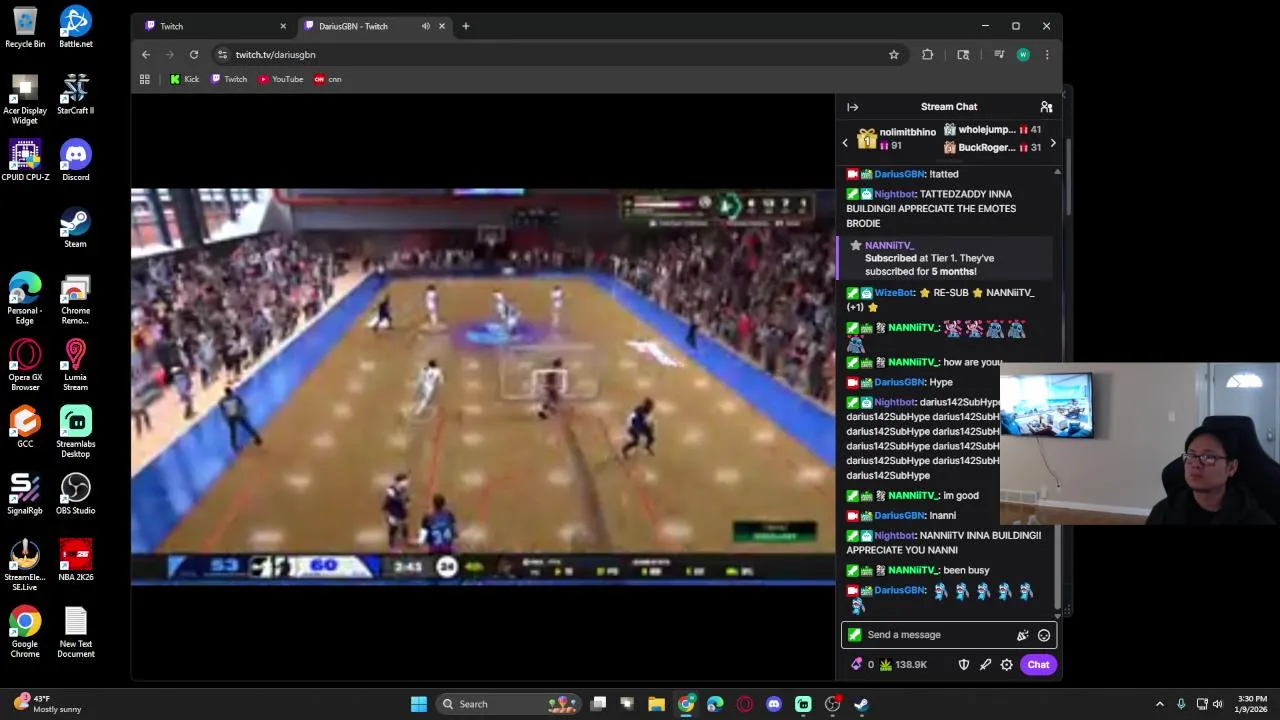This screenshot has width=1280, height=720.
Task: Open the media controls toolbar icon
Action: pos(998,55)
